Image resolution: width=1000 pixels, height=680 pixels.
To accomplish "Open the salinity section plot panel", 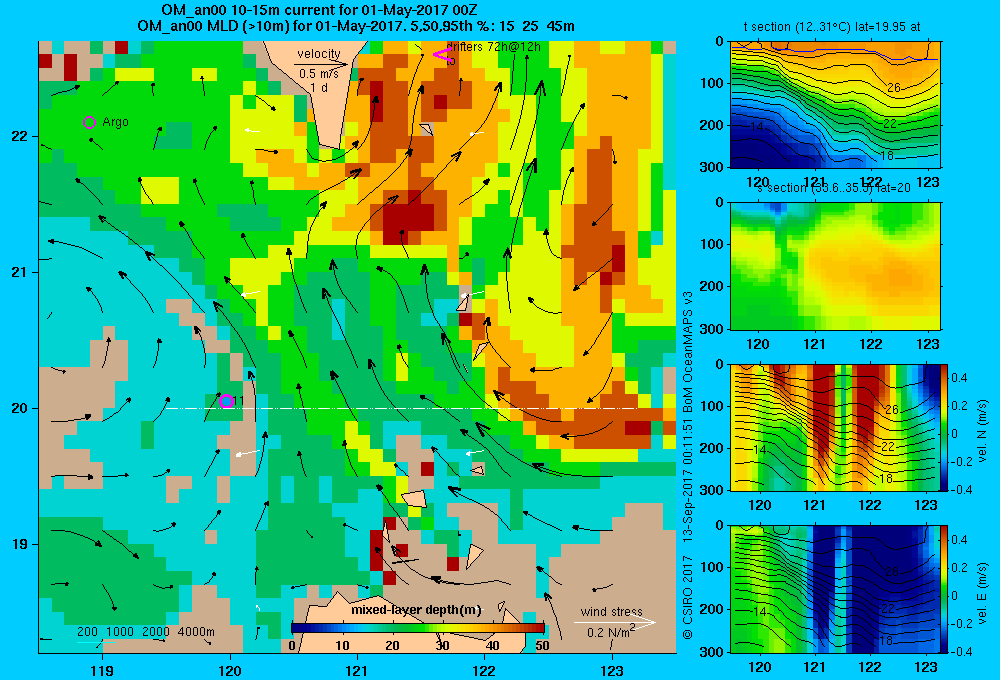I will pos(835,266).
